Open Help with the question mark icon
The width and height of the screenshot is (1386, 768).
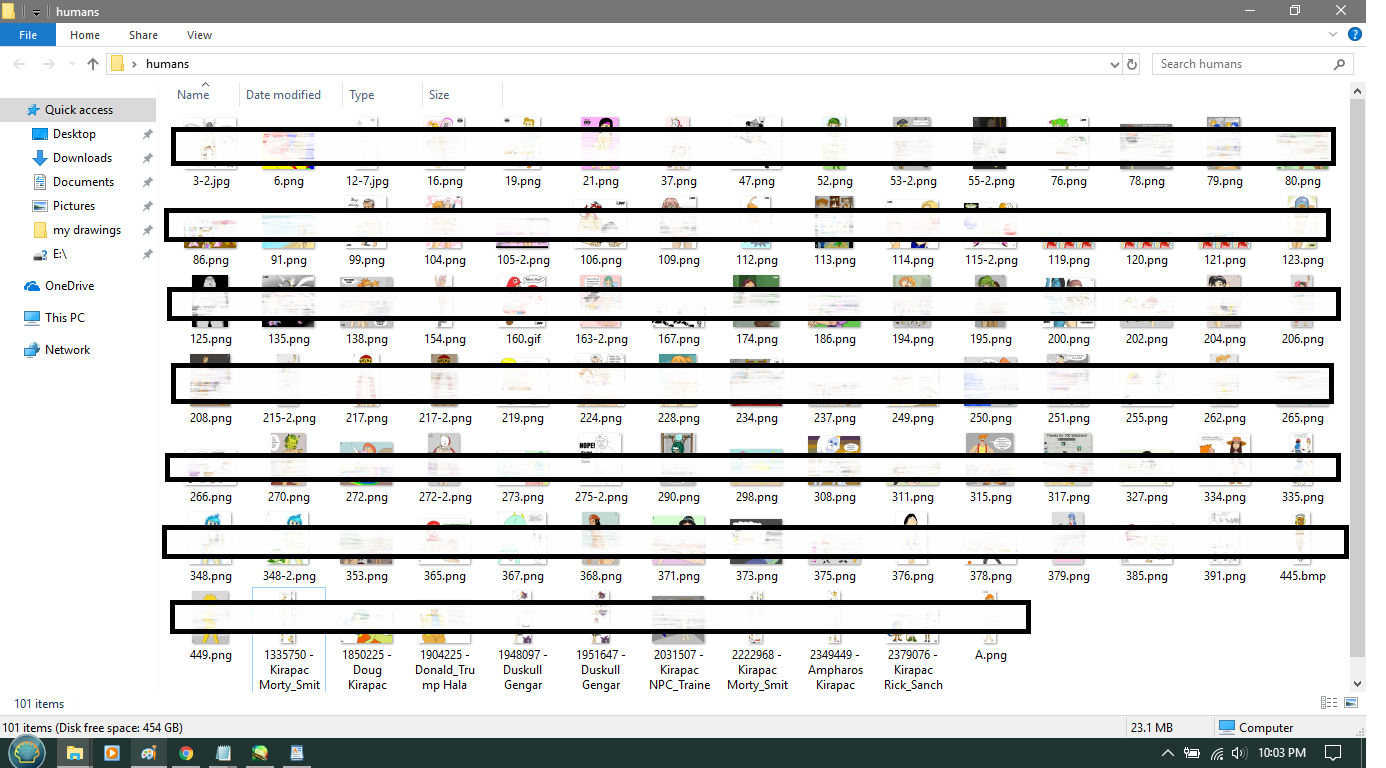point(1355,34)
